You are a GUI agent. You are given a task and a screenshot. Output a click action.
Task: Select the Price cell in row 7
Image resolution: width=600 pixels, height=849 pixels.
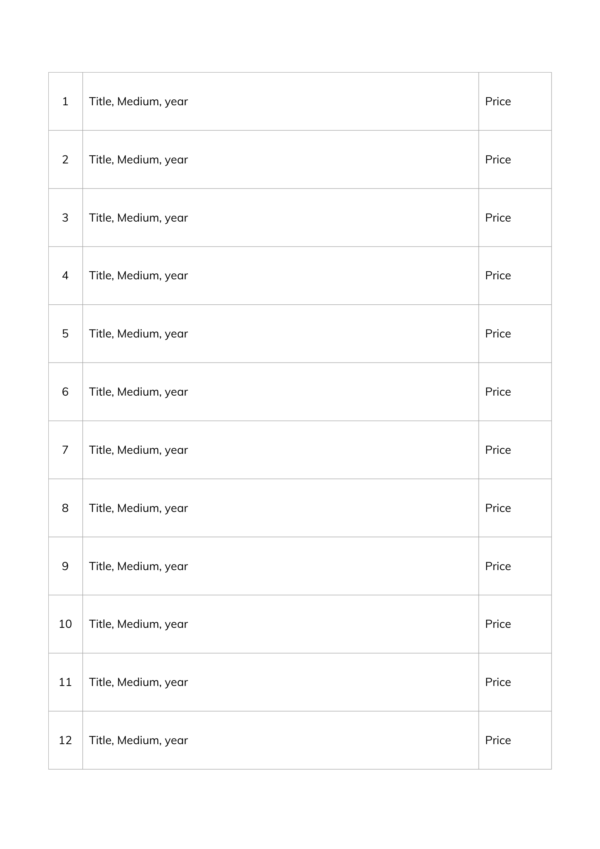point(515,450)
